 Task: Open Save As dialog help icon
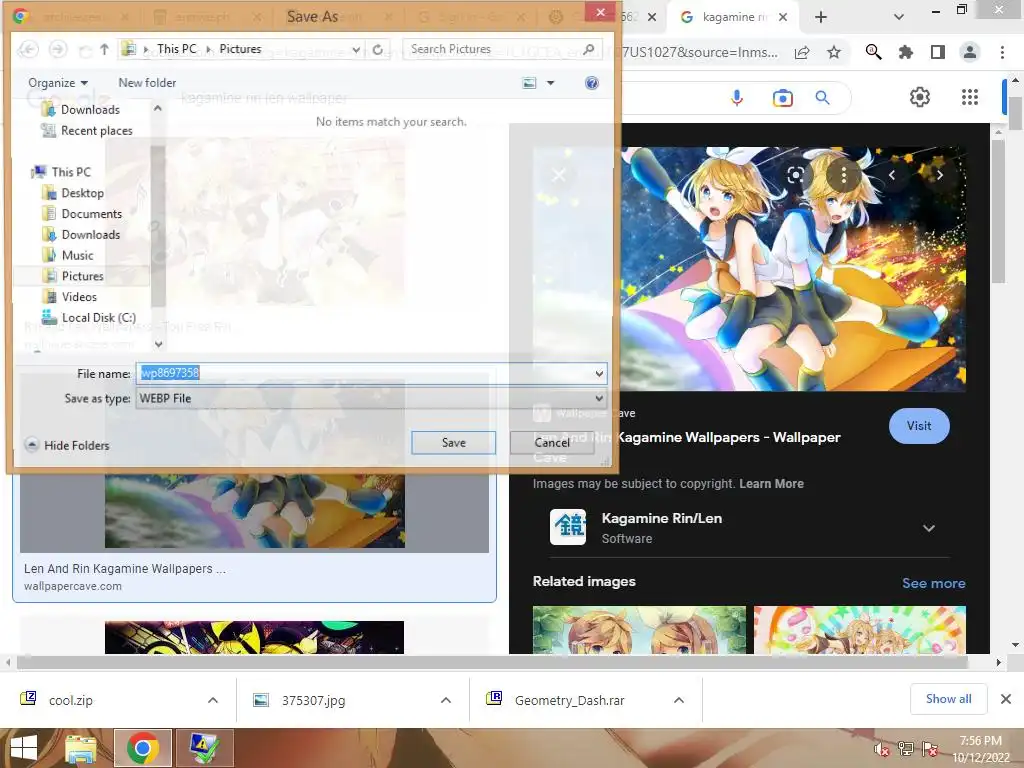592,83
